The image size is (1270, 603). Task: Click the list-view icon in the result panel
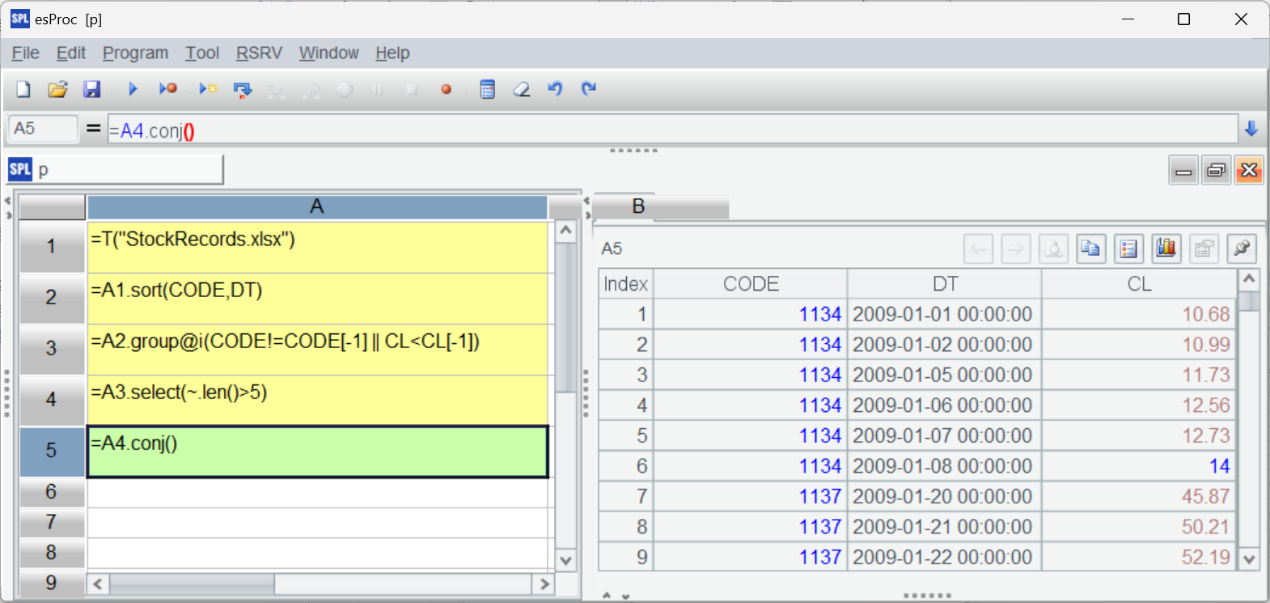click(1129, 249)
